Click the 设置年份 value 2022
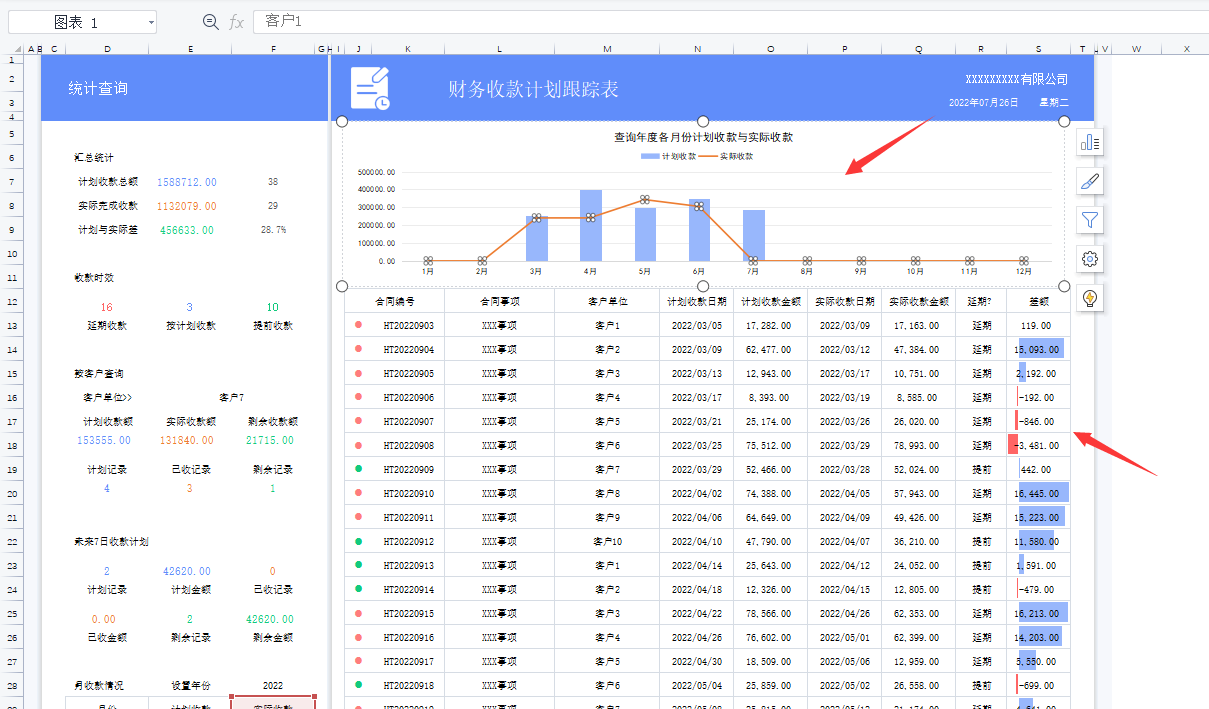The width and height of the screenshot is (1209, 709). click(273, 686)
